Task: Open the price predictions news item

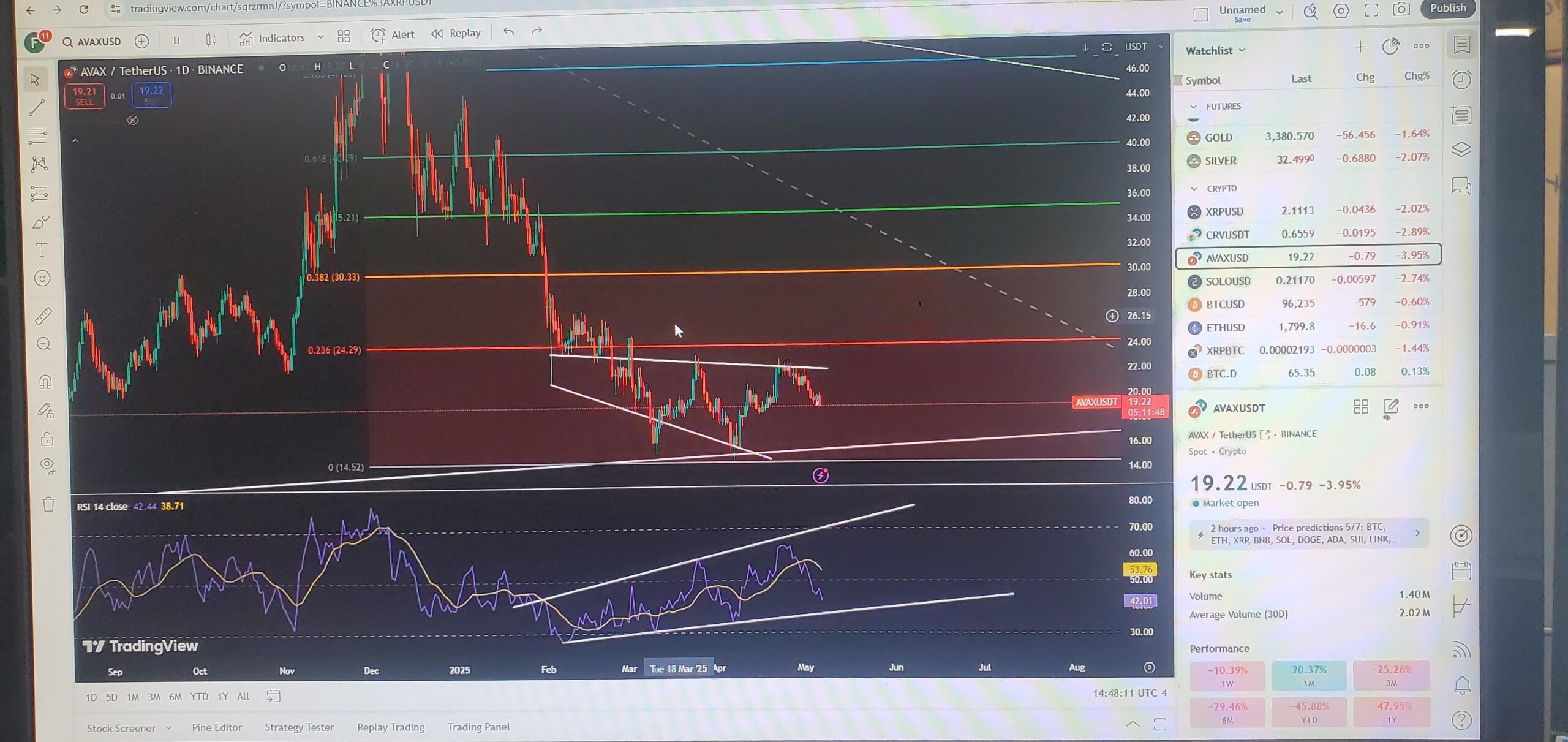Action: tap(1310, 533)
